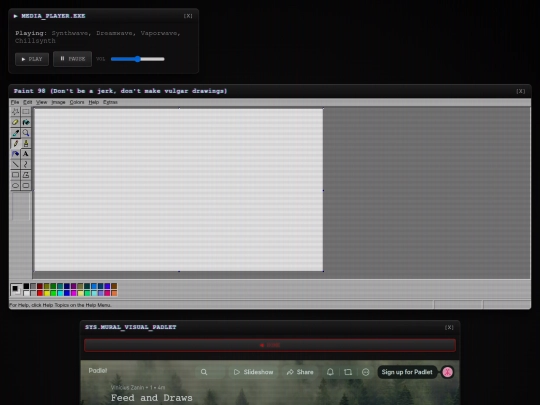Open the Colors menu in Paint
Viewport: 540px width, 405px height.
pos(77,102)
